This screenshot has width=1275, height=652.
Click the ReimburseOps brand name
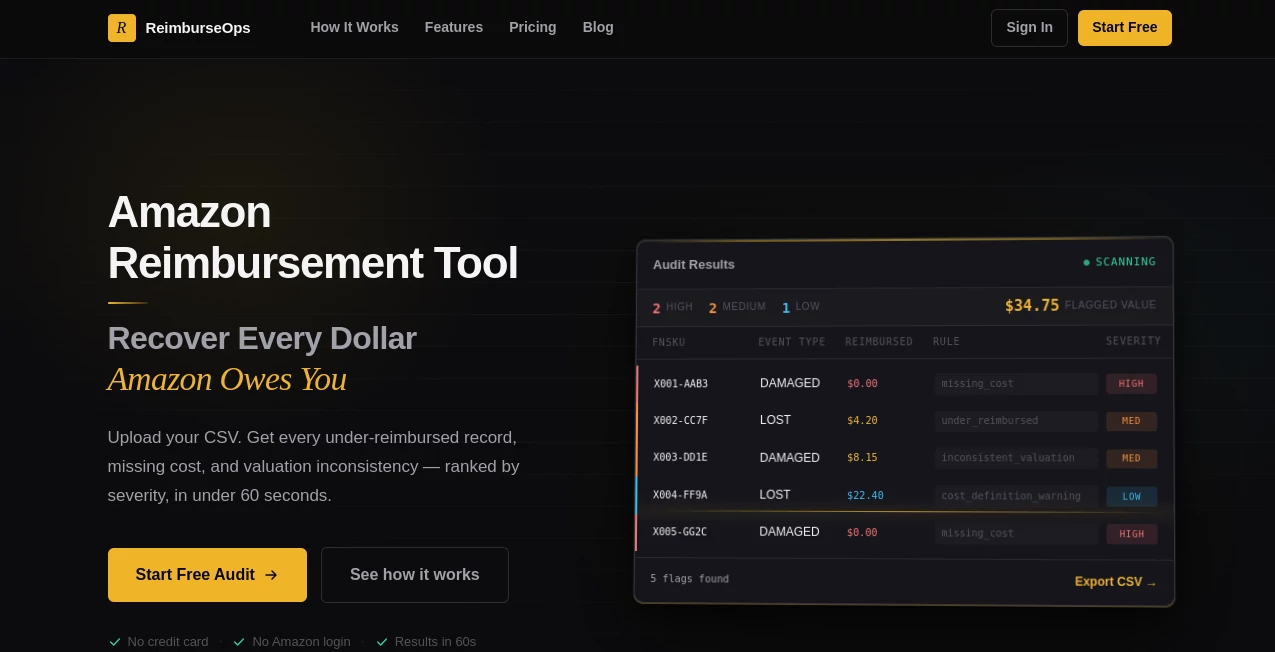198,28
